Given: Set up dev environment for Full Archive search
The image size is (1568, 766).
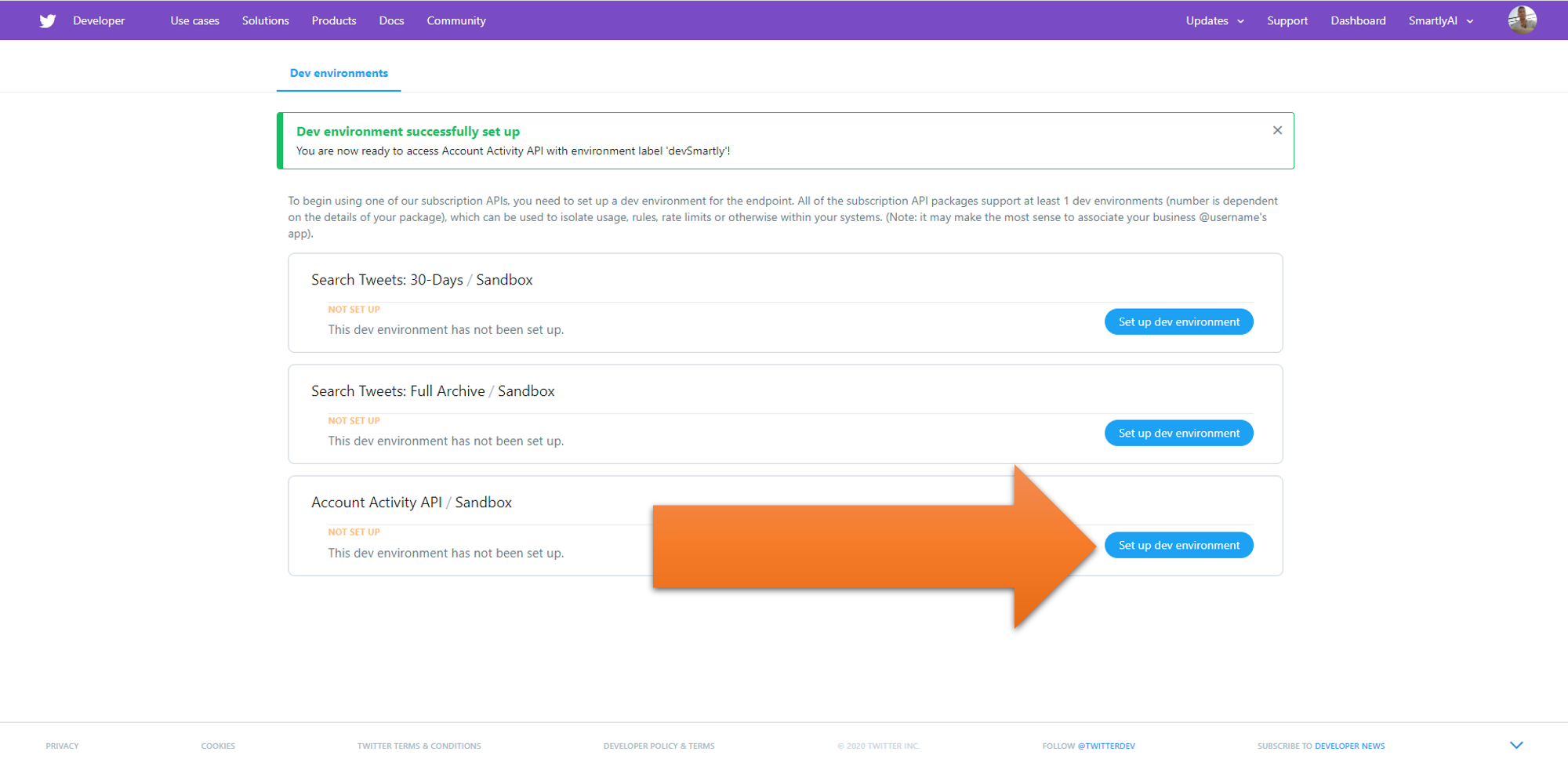Looking at the screenshot, I should point(1179,434).
